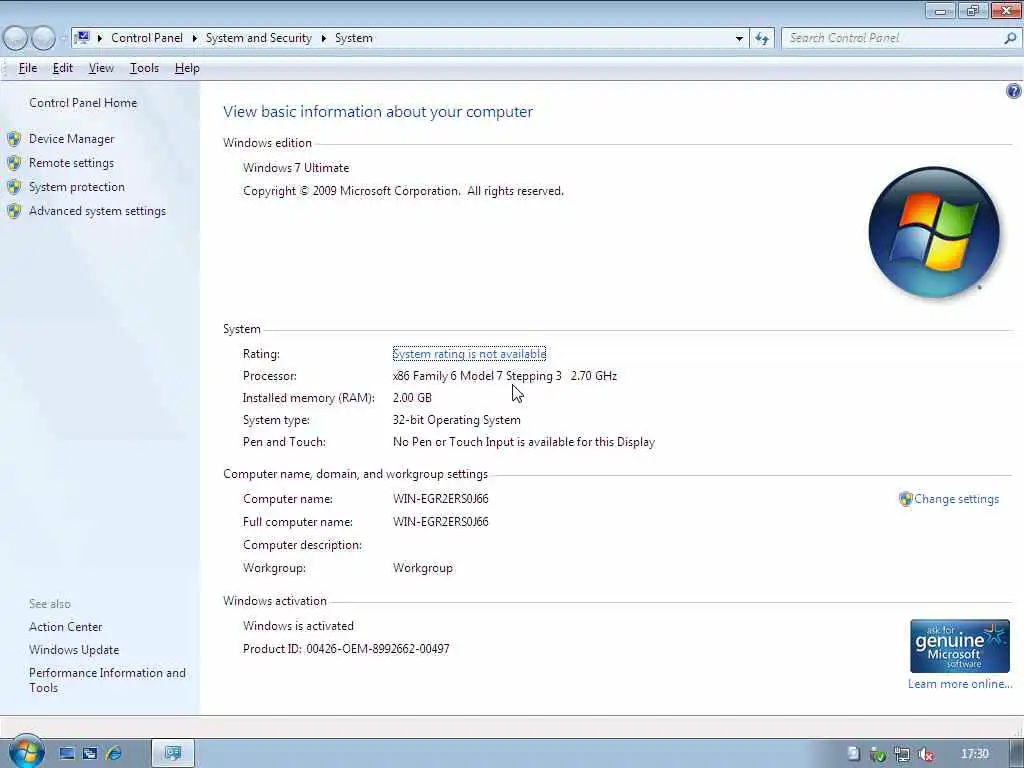Screen dimensions: 1024x768
Task: Click x86 Family 6 Model 7 processor text
Action: [505, 376]
